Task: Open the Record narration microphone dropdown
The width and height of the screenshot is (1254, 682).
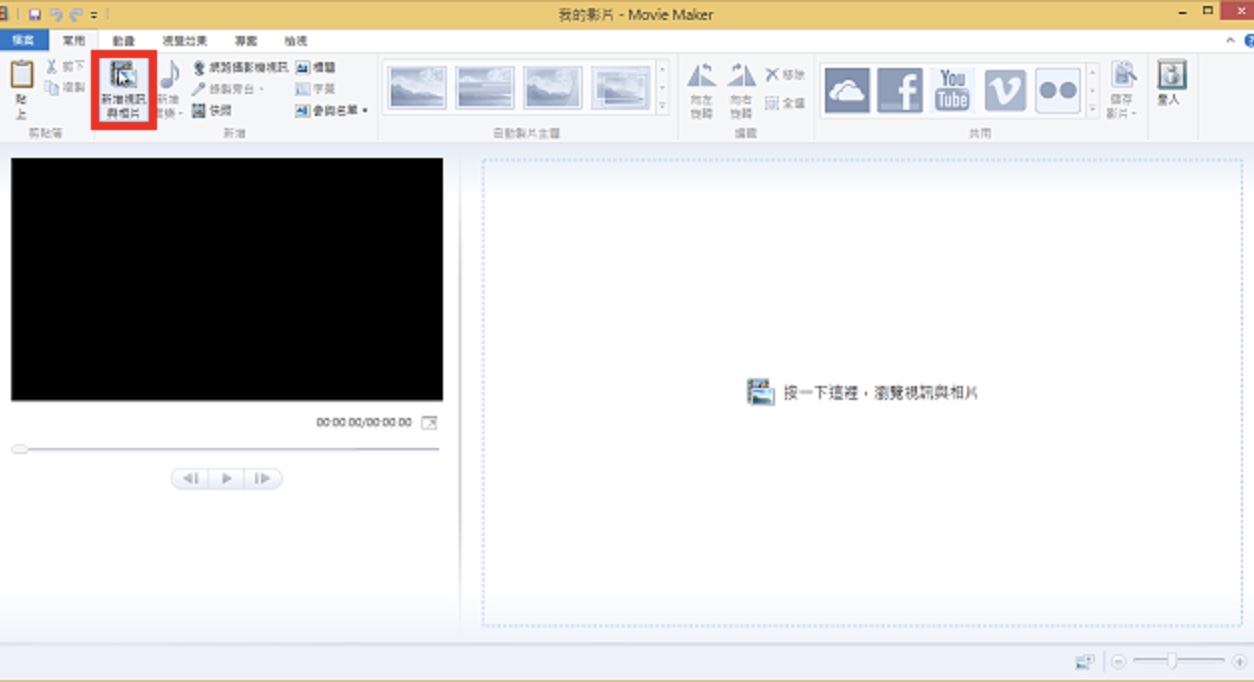Action: (x=229, y=89)
